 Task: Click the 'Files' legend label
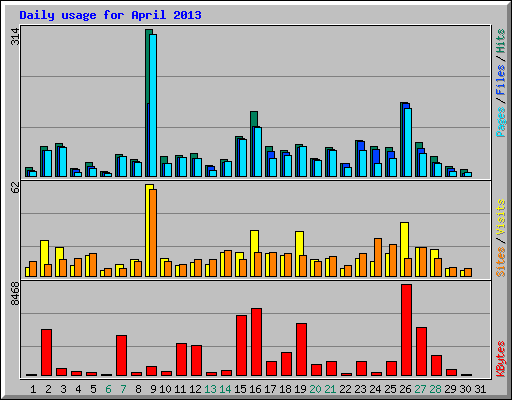click(500, 79)
